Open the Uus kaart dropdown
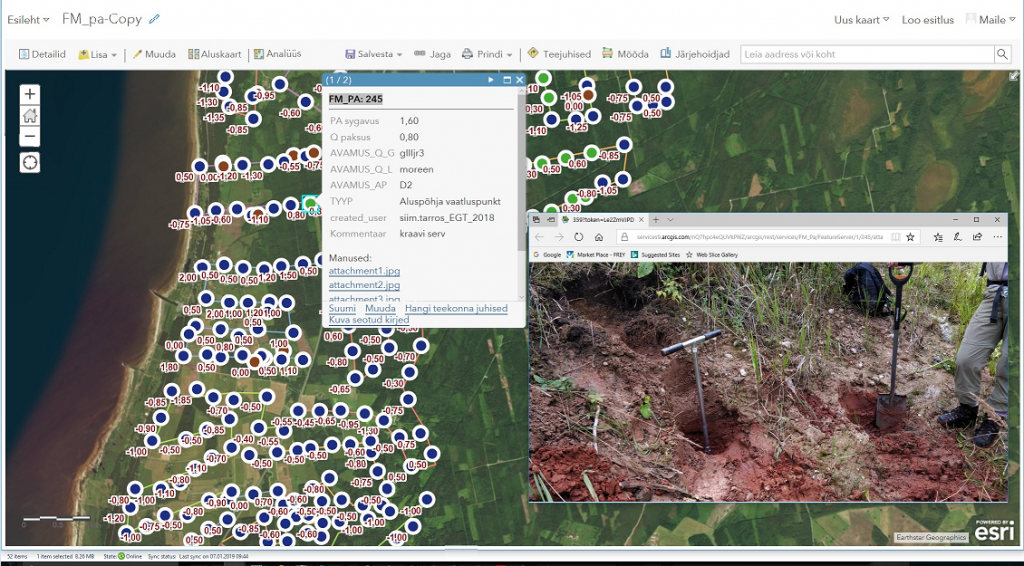 (x=861, y=20)
